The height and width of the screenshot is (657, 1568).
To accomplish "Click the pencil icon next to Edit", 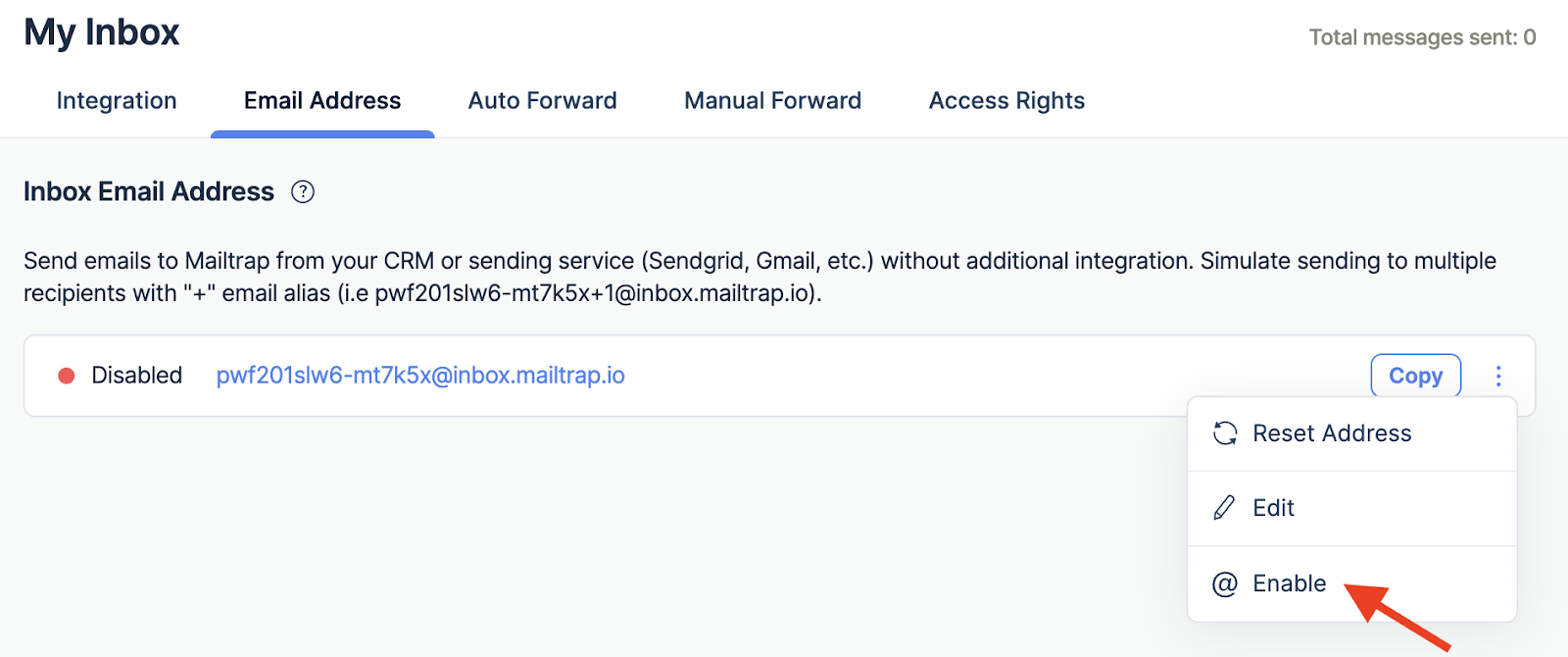I will click(x=1223, y=508).
